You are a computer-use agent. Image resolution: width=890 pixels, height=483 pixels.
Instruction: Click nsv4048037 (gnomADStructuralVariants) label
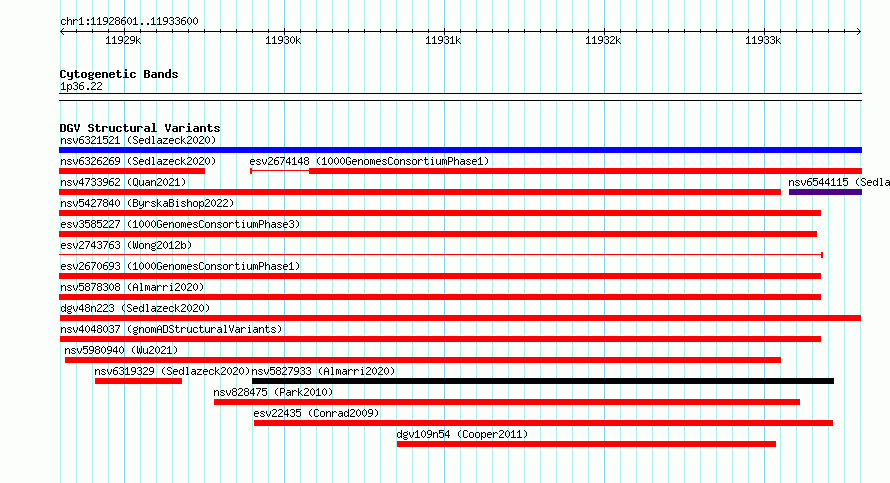[x=171, y=329]
